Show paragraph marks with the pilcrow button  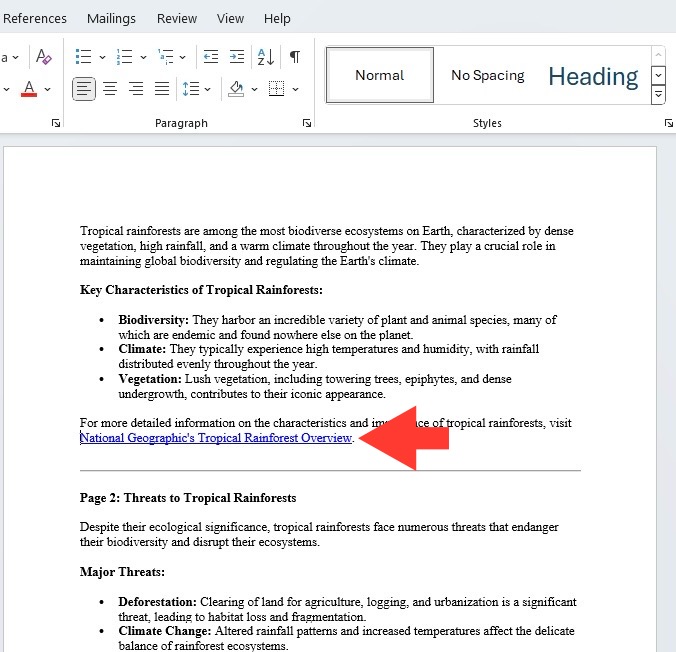point(295,56)
